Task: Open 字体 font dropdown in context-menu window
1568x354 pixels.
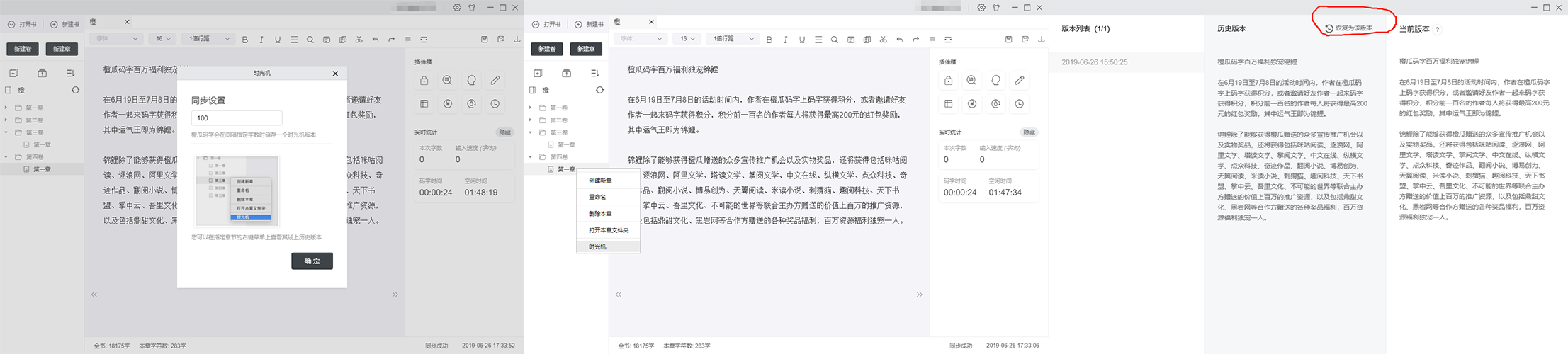Action: tap(641, 39)
